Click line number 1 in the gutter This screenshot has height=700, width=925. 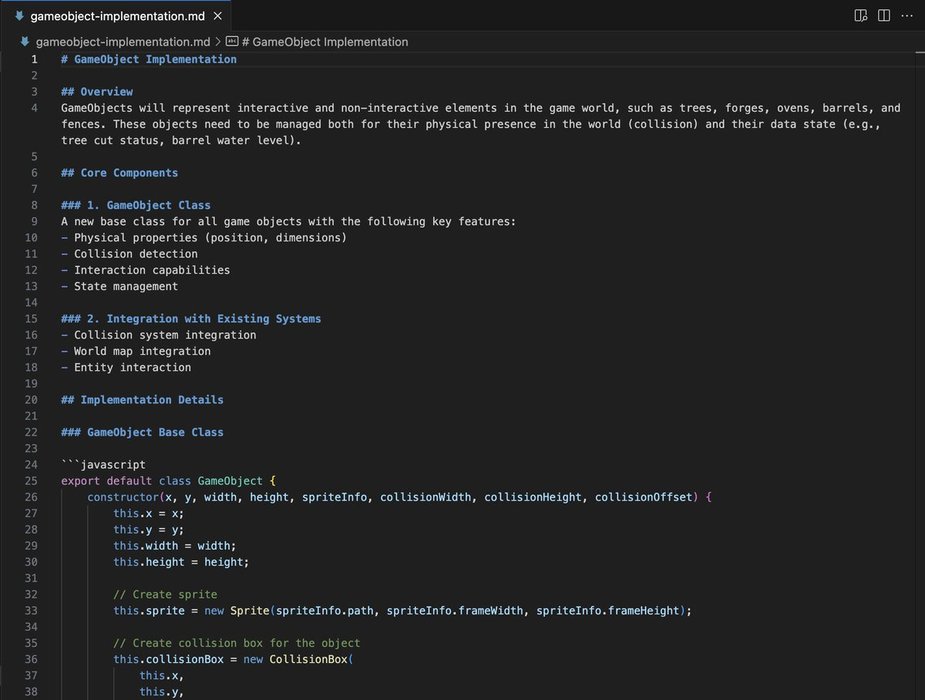tap(34, 59)
